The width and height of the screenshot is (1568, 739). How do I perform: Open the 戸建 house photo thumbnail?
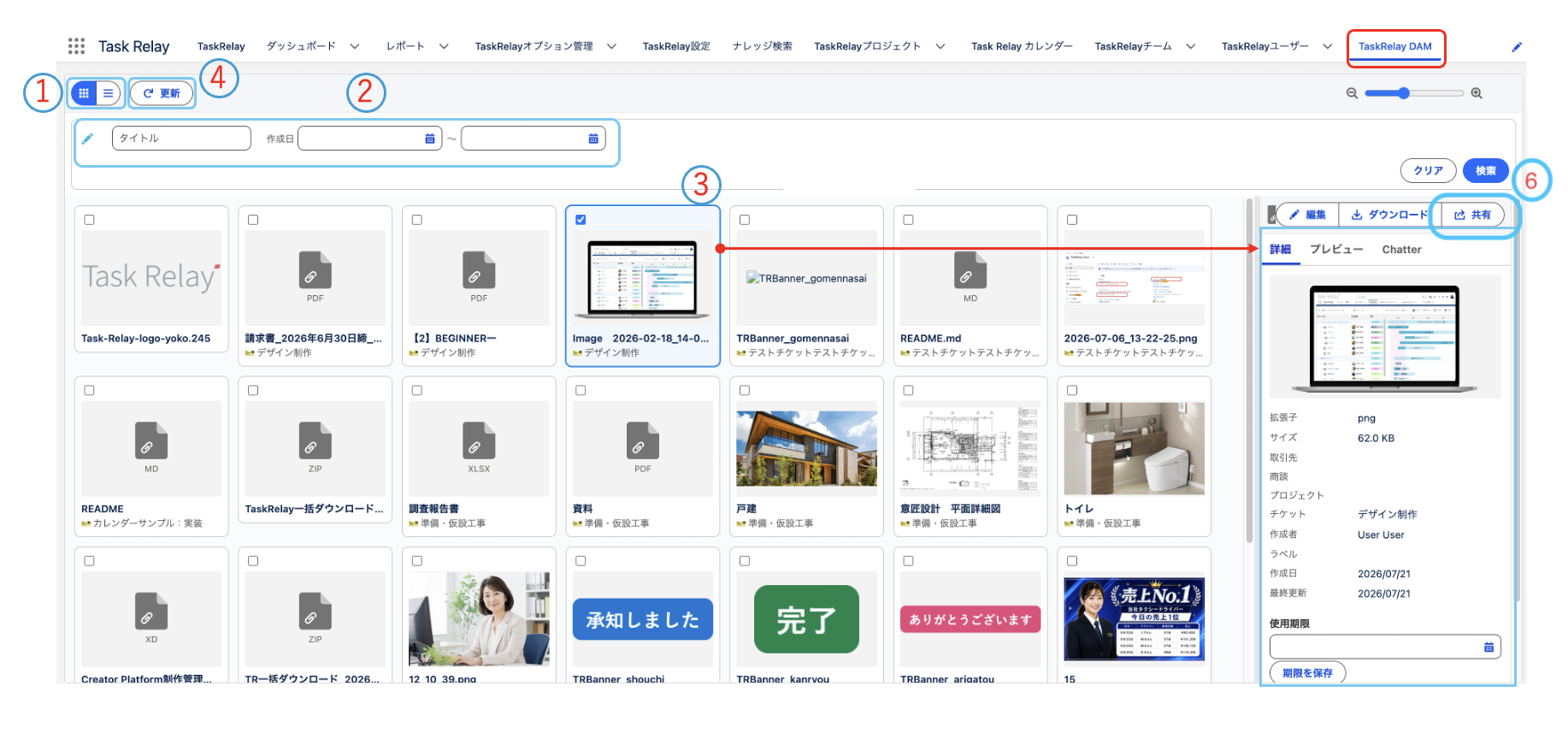(806, 449)
